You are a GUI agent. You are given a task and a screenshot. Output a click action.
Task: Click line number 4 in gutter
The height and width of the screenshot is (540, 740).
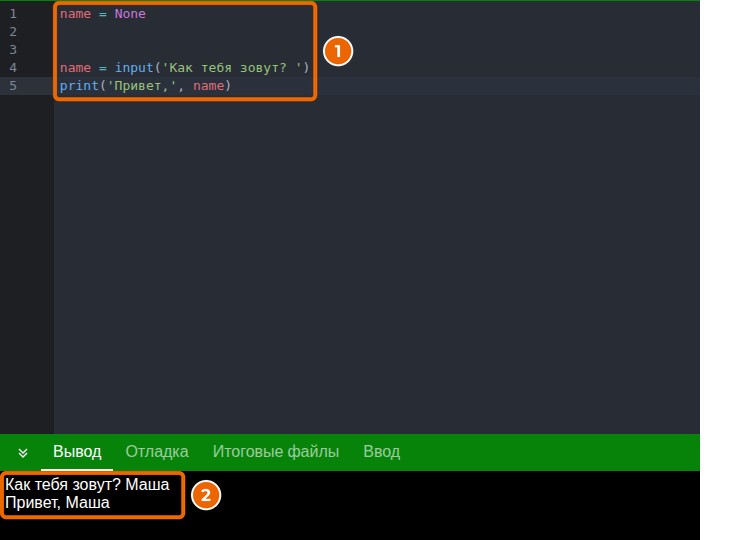click(x=13, y=68)
